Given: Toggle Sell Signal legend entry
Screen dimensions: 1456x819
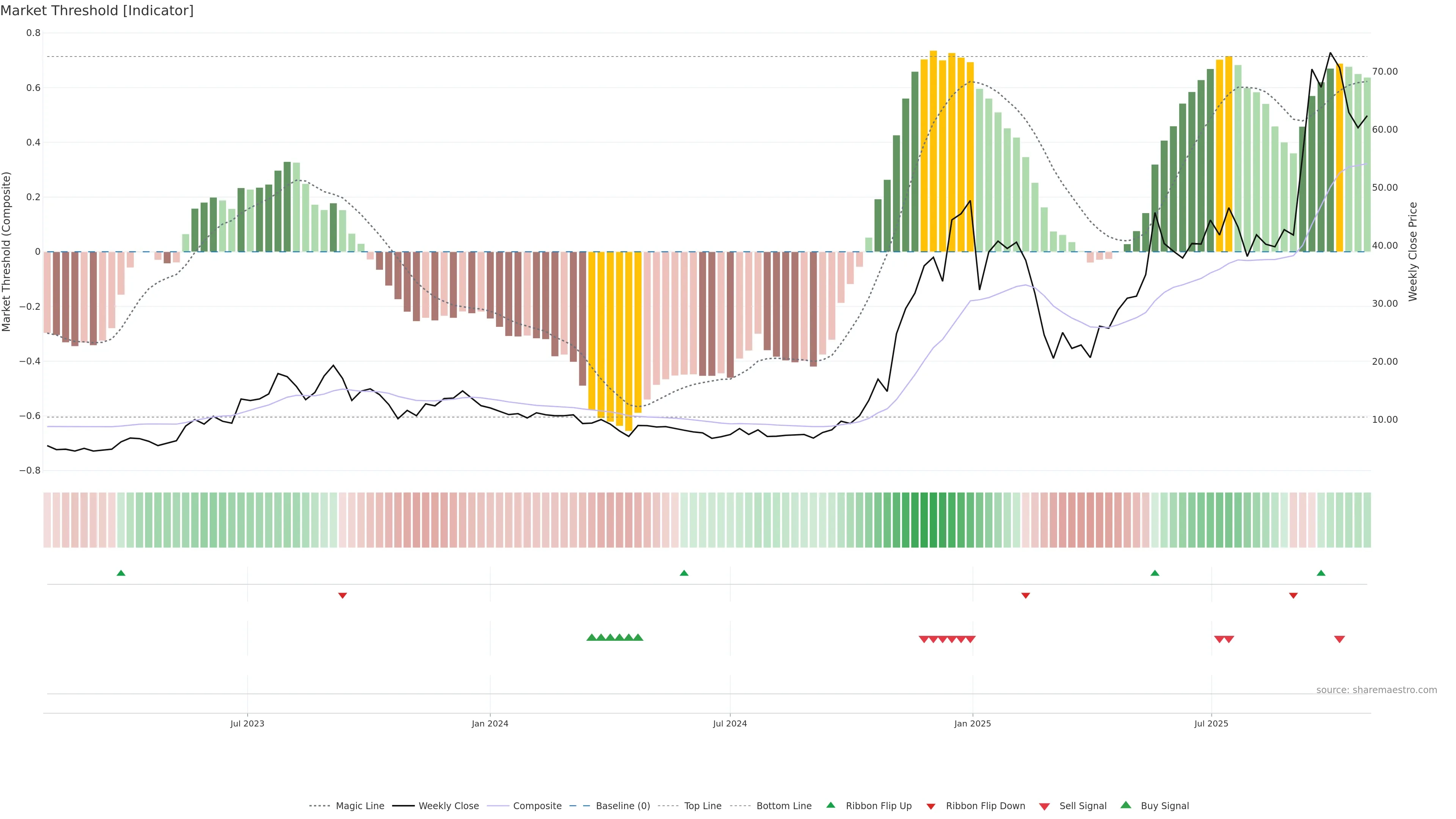Looking at the screenshot, I should point(1083,806).
